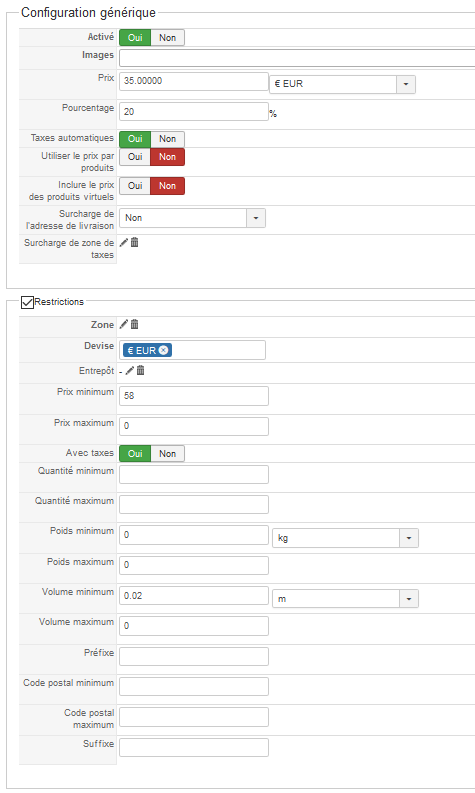
Task: Enable Oui for Utiliser le prix par produits
Action: [135, 157]
